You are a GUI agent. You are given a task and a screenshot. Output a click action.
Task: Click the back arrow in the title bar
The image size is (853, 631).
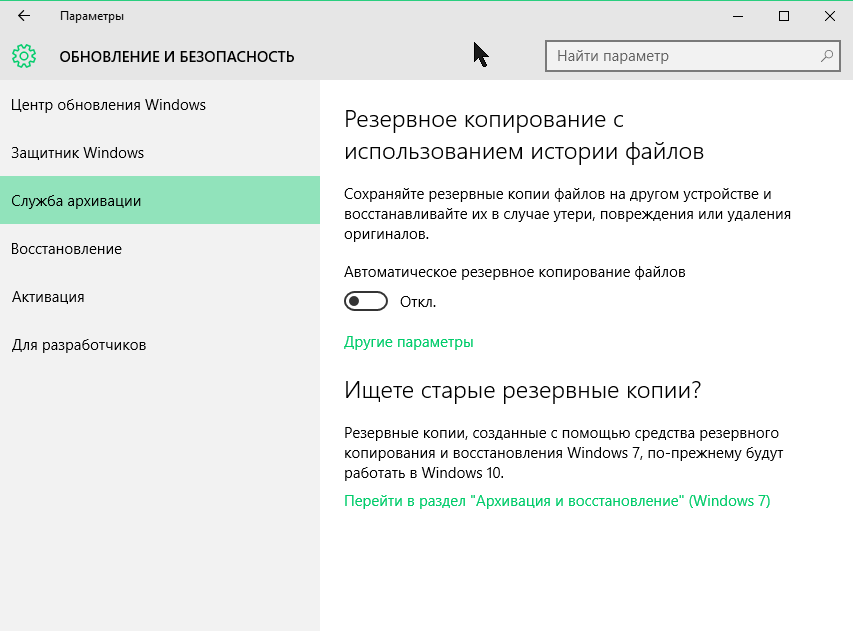coord(24,16)
